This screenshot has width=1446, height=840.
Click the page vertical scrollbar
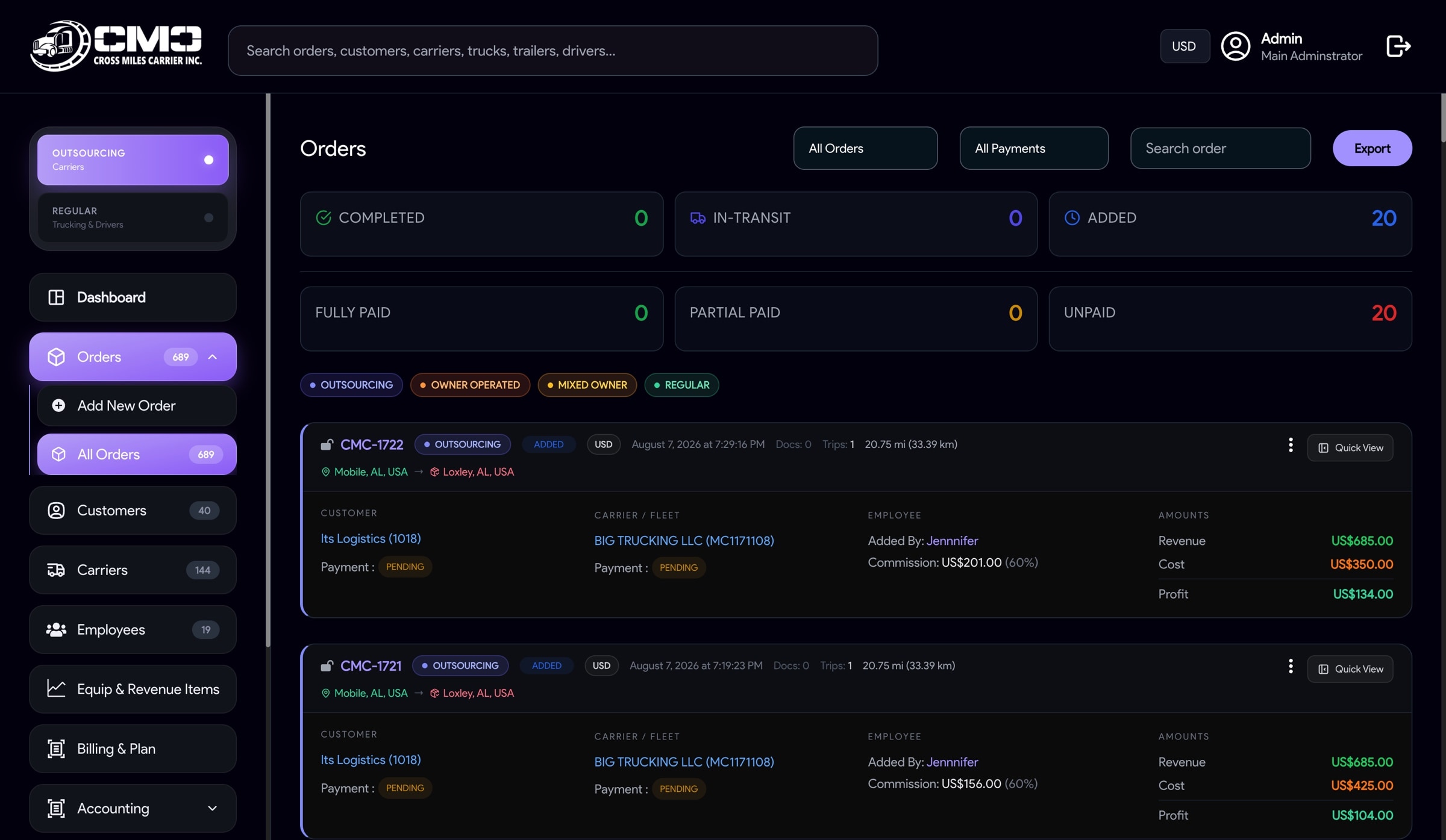click(x=1442, y=118)
